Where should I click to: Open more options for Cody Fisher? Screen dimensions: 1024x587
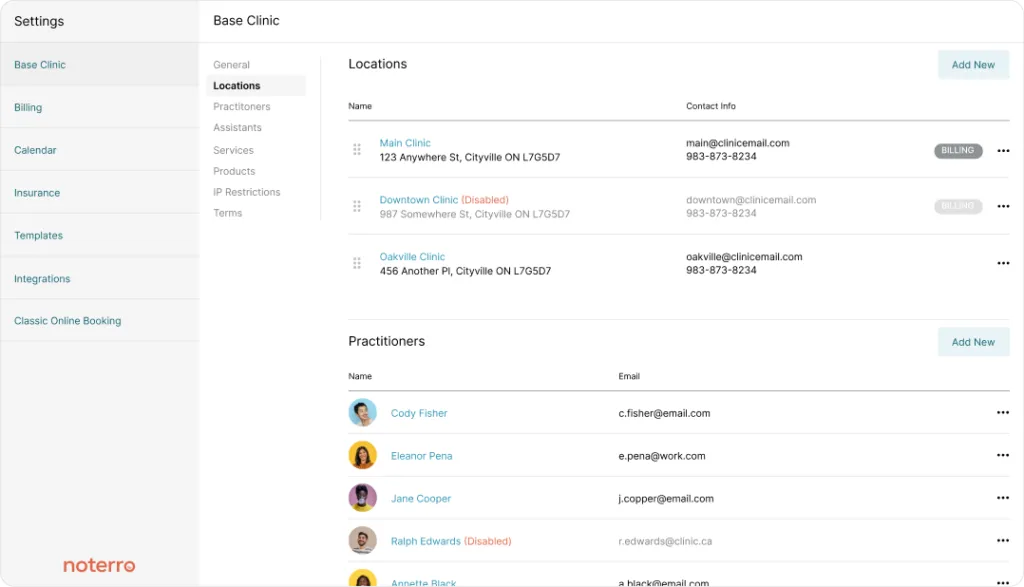1003,413
